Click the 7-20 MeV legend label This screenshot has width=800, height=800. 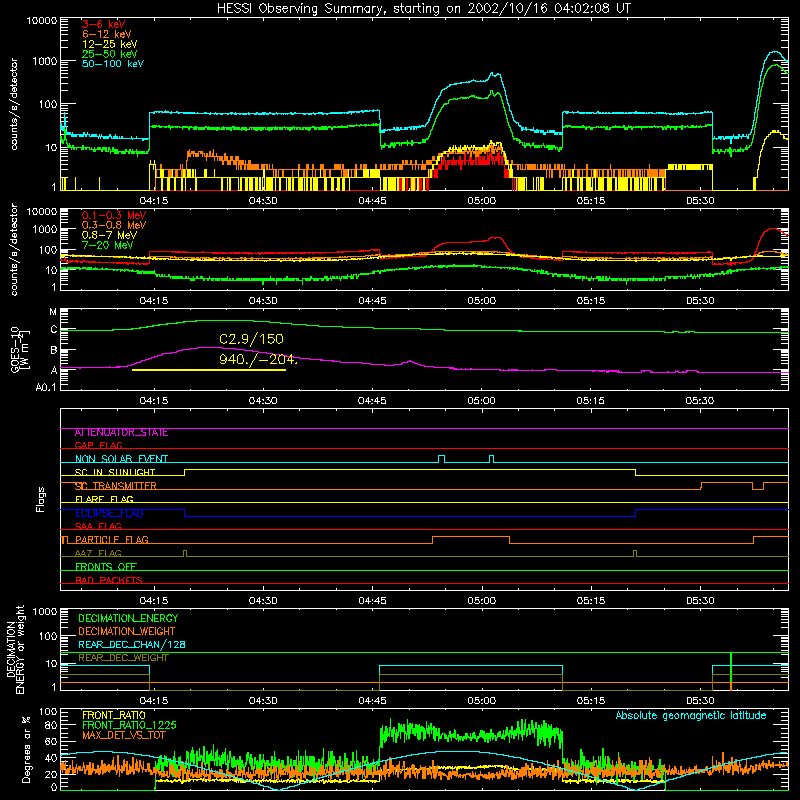click(x=108, y=245)
